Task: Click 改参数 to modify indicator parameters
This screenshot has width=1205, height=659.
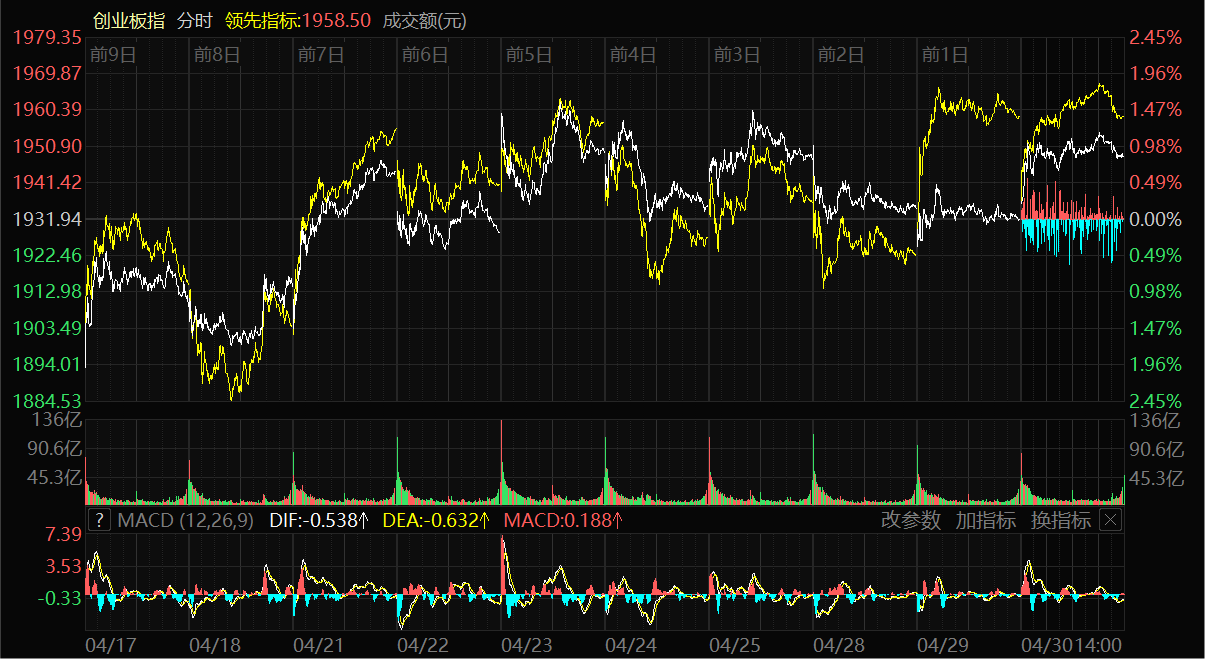Action: click(x=911, y=520)
